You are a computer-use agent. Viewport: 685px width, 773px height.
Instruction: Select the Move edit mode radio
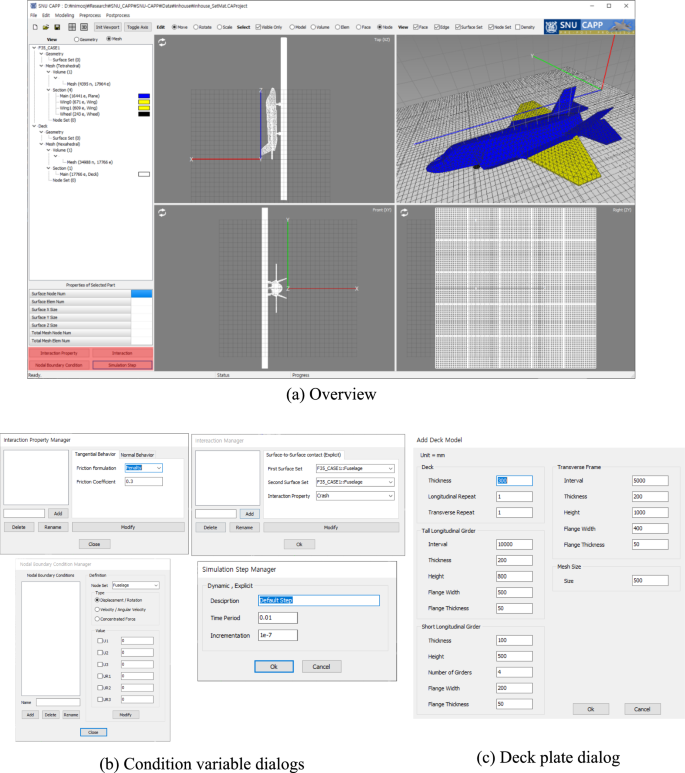click(174, 27)
